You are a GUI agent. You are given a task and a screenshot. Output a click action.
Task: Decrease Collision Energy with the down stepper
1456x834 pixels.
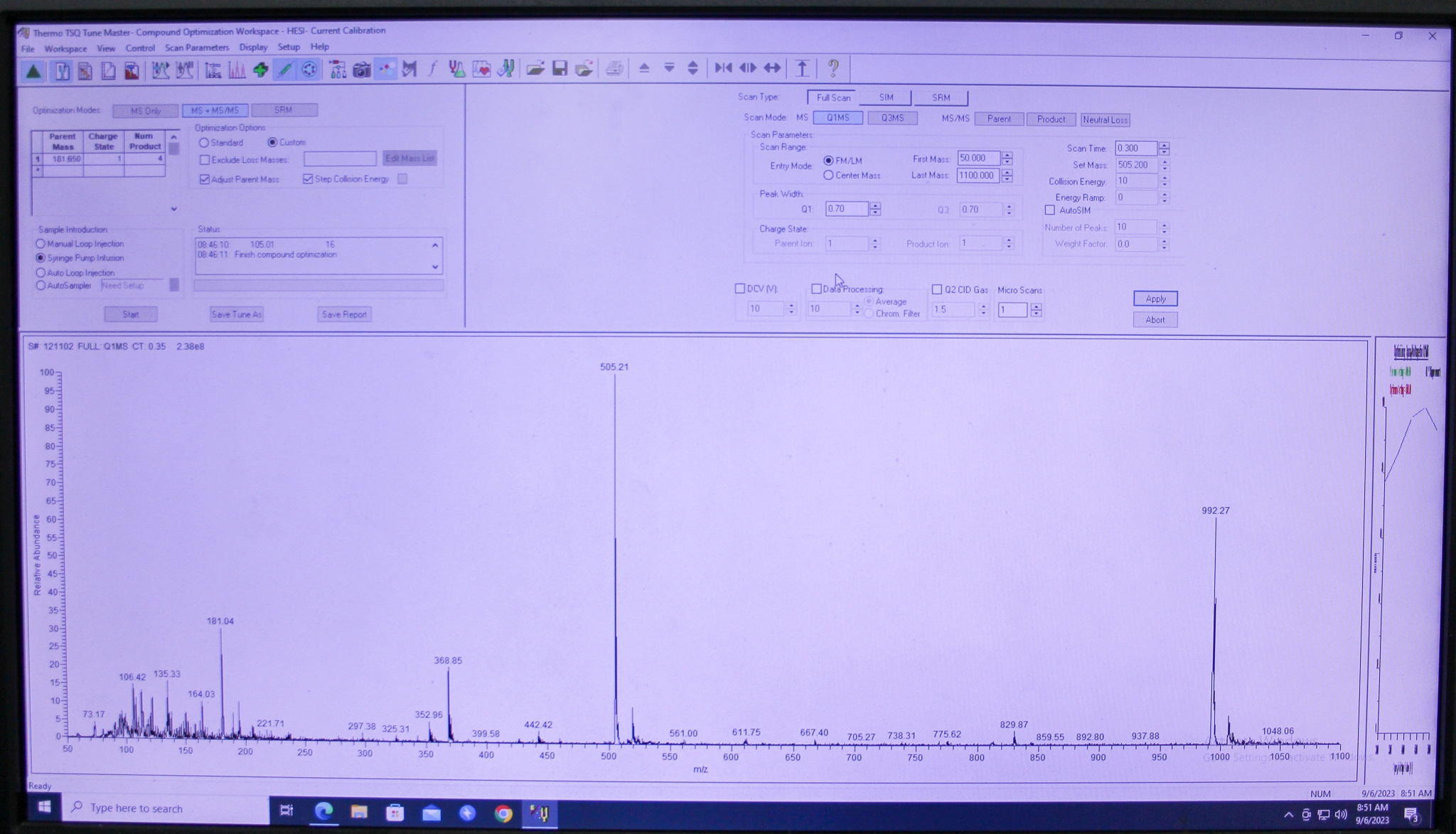[x=1164, y=184]
